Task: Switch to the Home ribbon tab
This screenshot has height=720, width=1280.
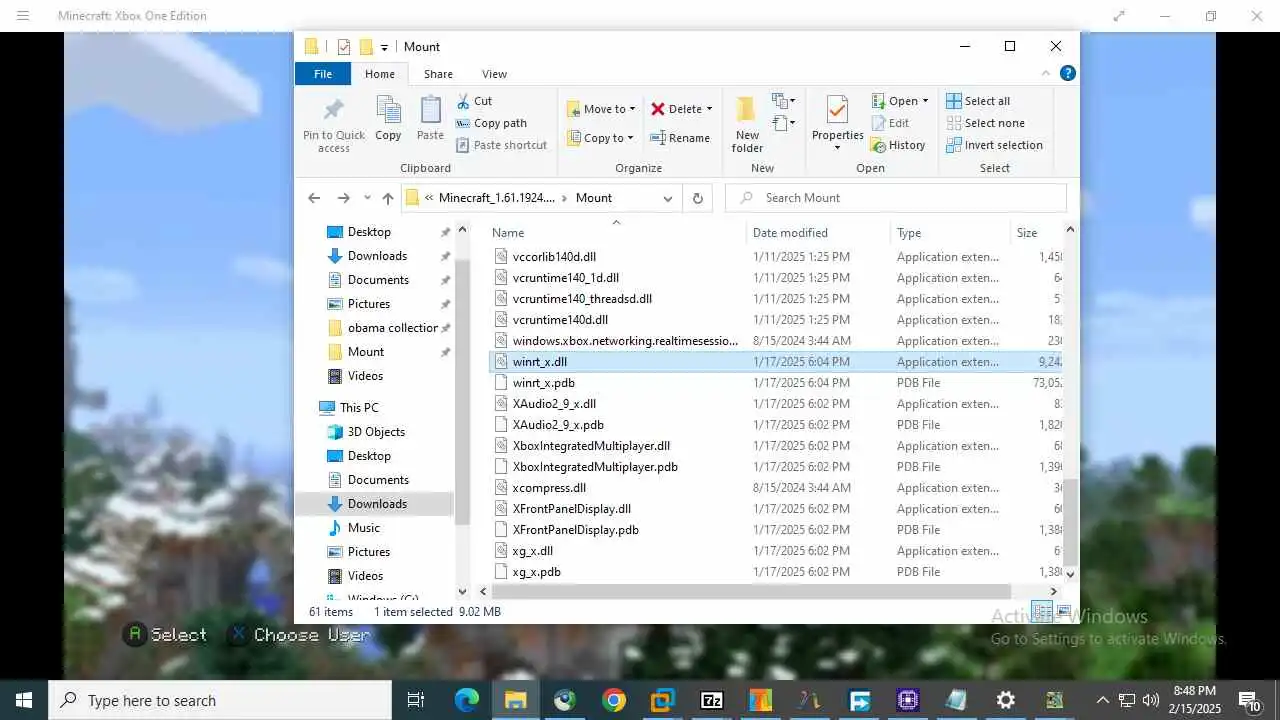Action: coord(380,74)
